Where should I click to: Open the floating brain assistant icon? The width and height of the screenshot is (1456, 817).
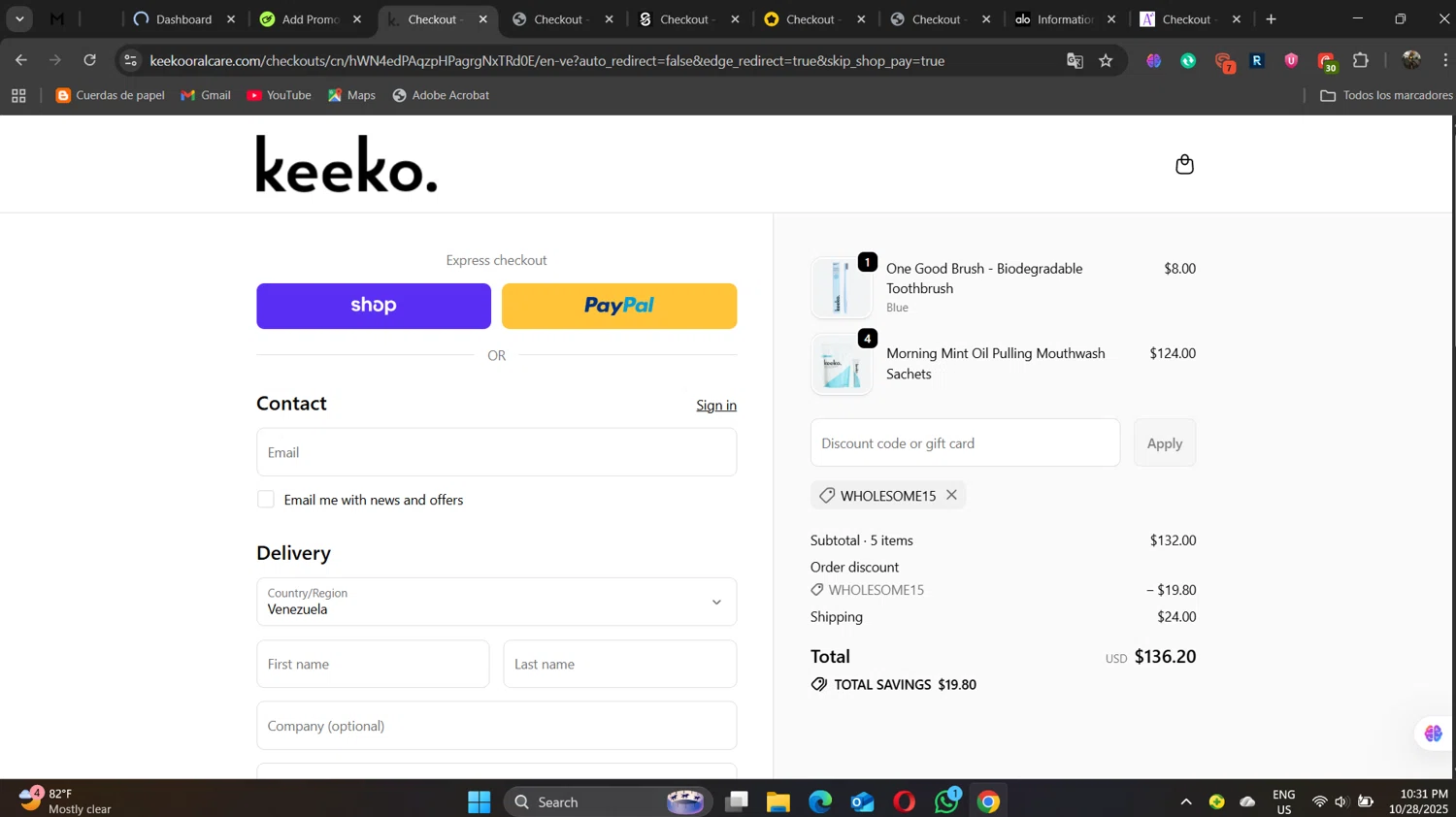click(1433, 734)
